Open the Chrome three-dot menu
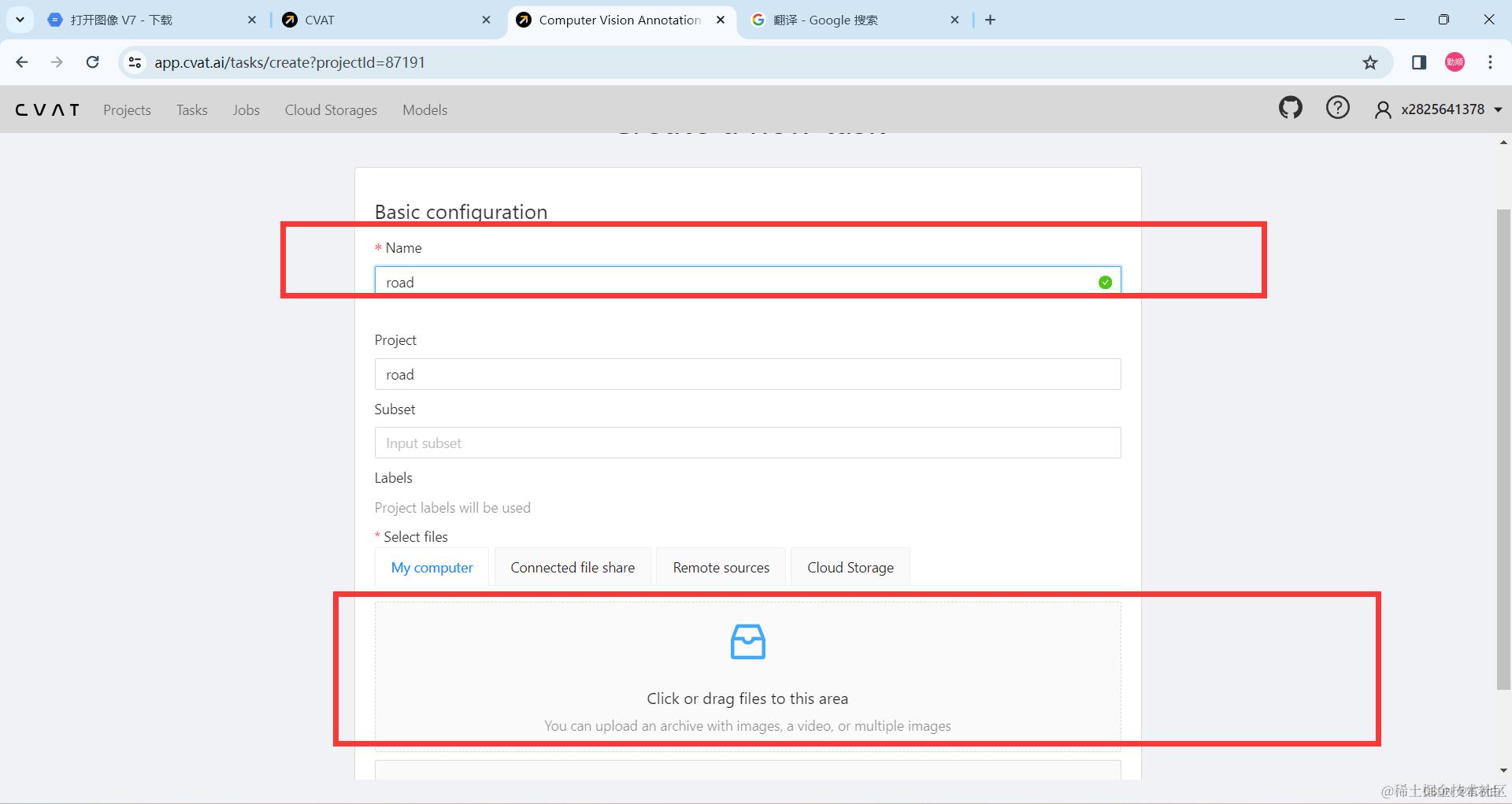Image resolution: width=1512 pixels, height=804 pixels. tap(1490, 62)
